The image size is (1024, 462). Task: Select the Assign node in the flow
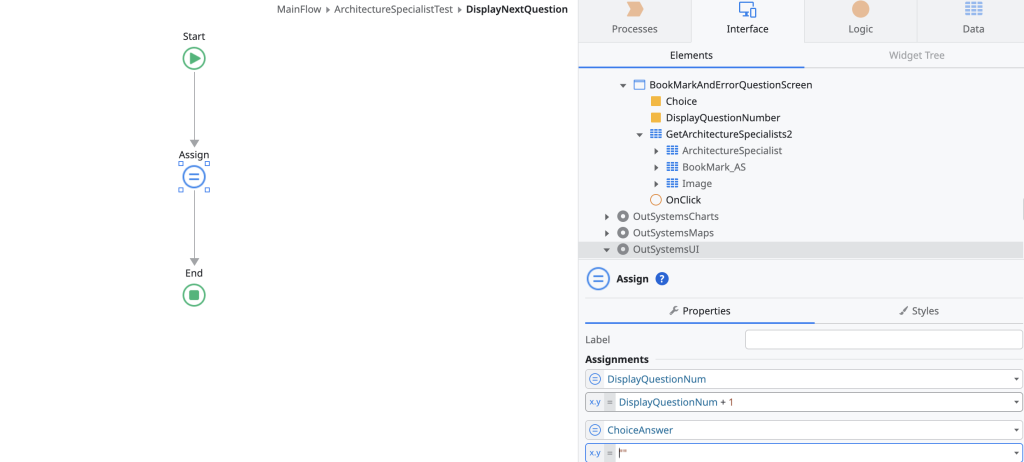pos(194,177)
